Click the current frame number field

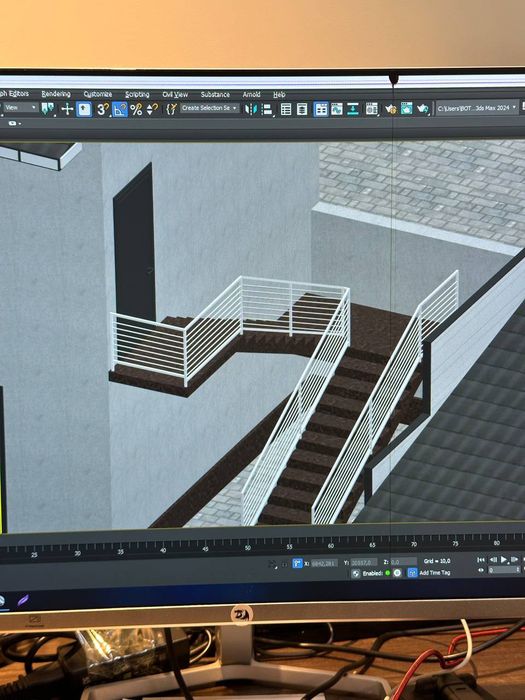pos(504,570)
